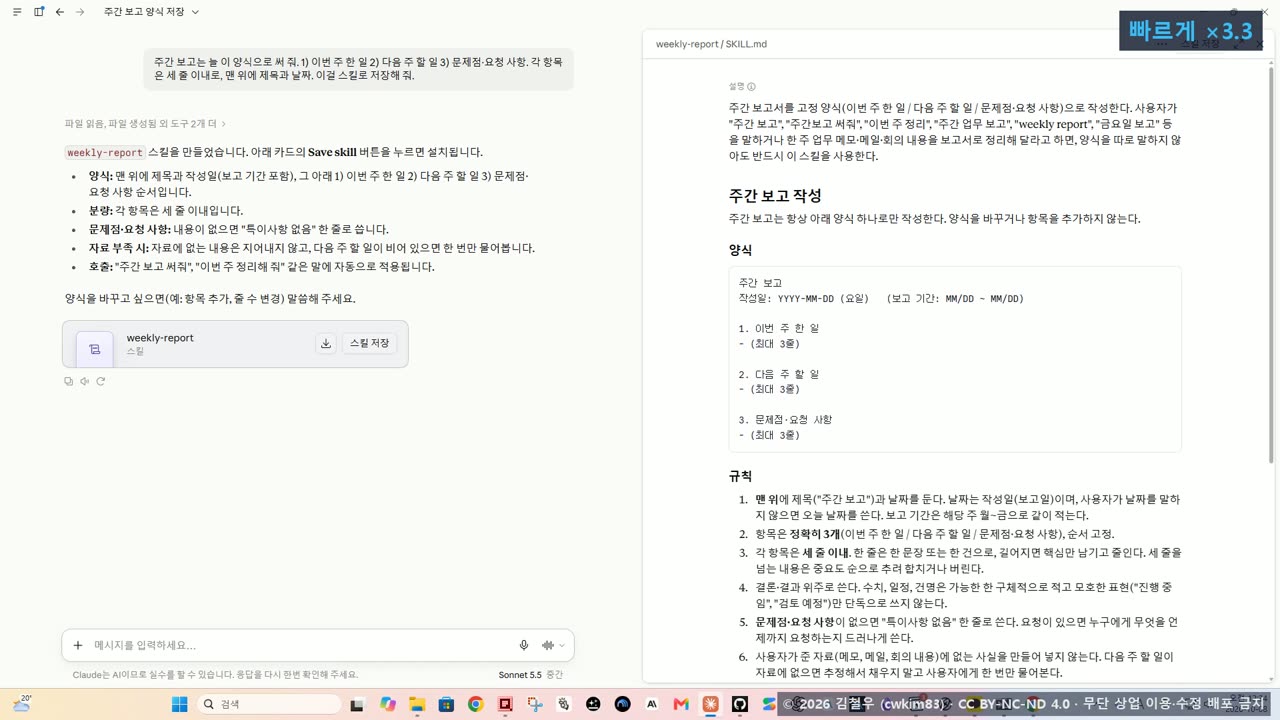Open GitHub Desktop from the taskbar
The height and width of the screenshot is (720, 1280).
click(740, 704)
